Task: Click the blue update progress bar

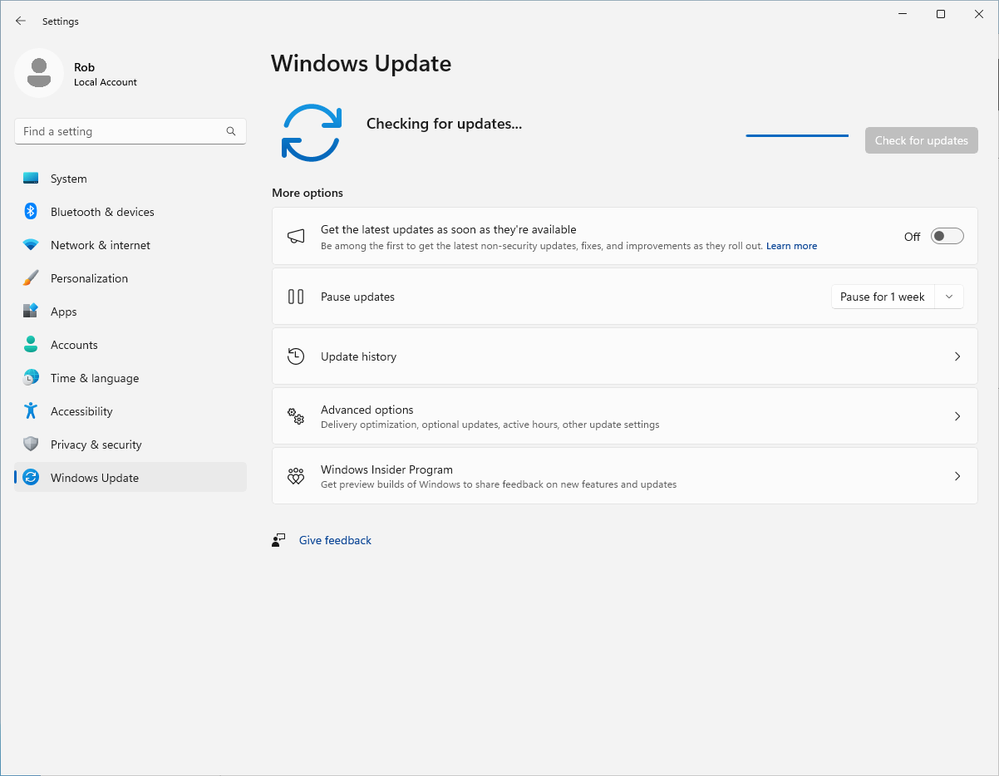Action: [797, 135]
